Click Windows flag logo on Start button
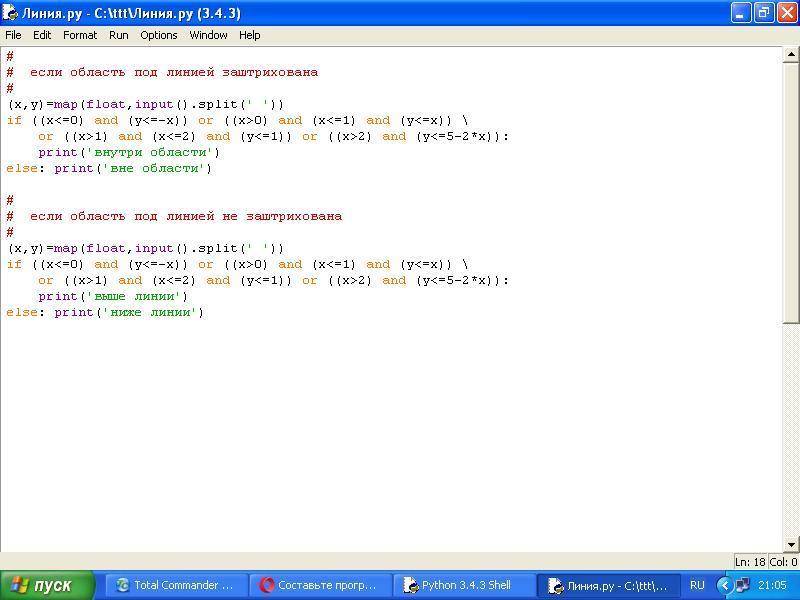The width and height of the screenshot is (800, 600). coord(19,585)
